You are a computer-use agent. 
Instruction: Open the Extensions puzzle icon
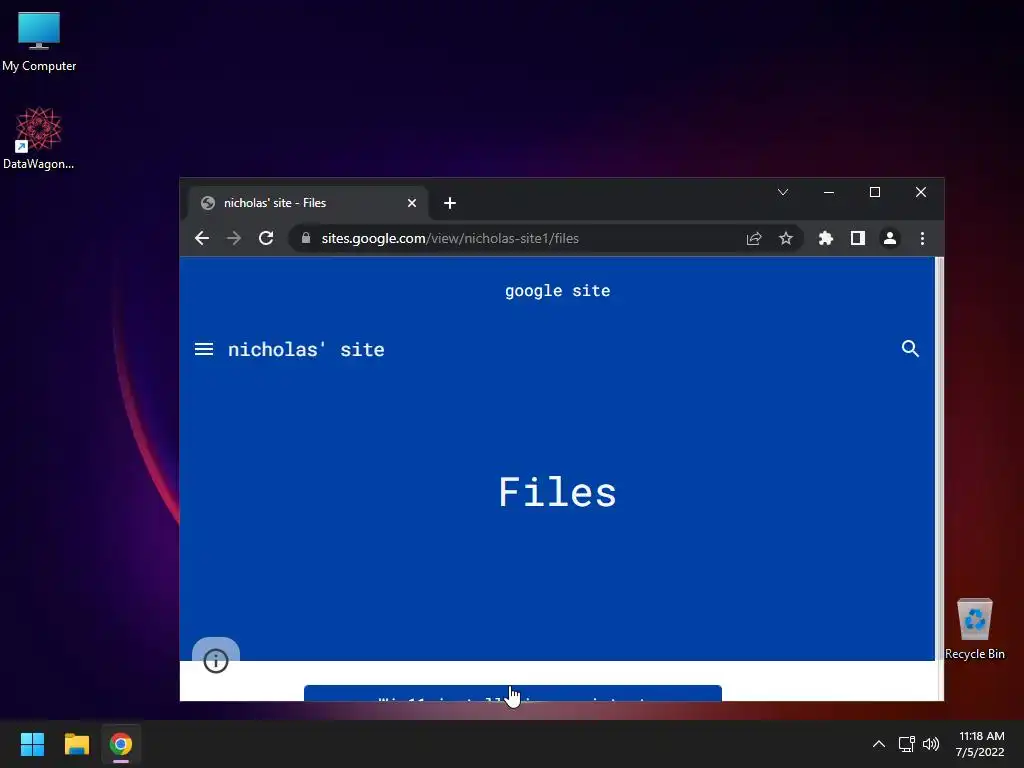click(825, 238)
